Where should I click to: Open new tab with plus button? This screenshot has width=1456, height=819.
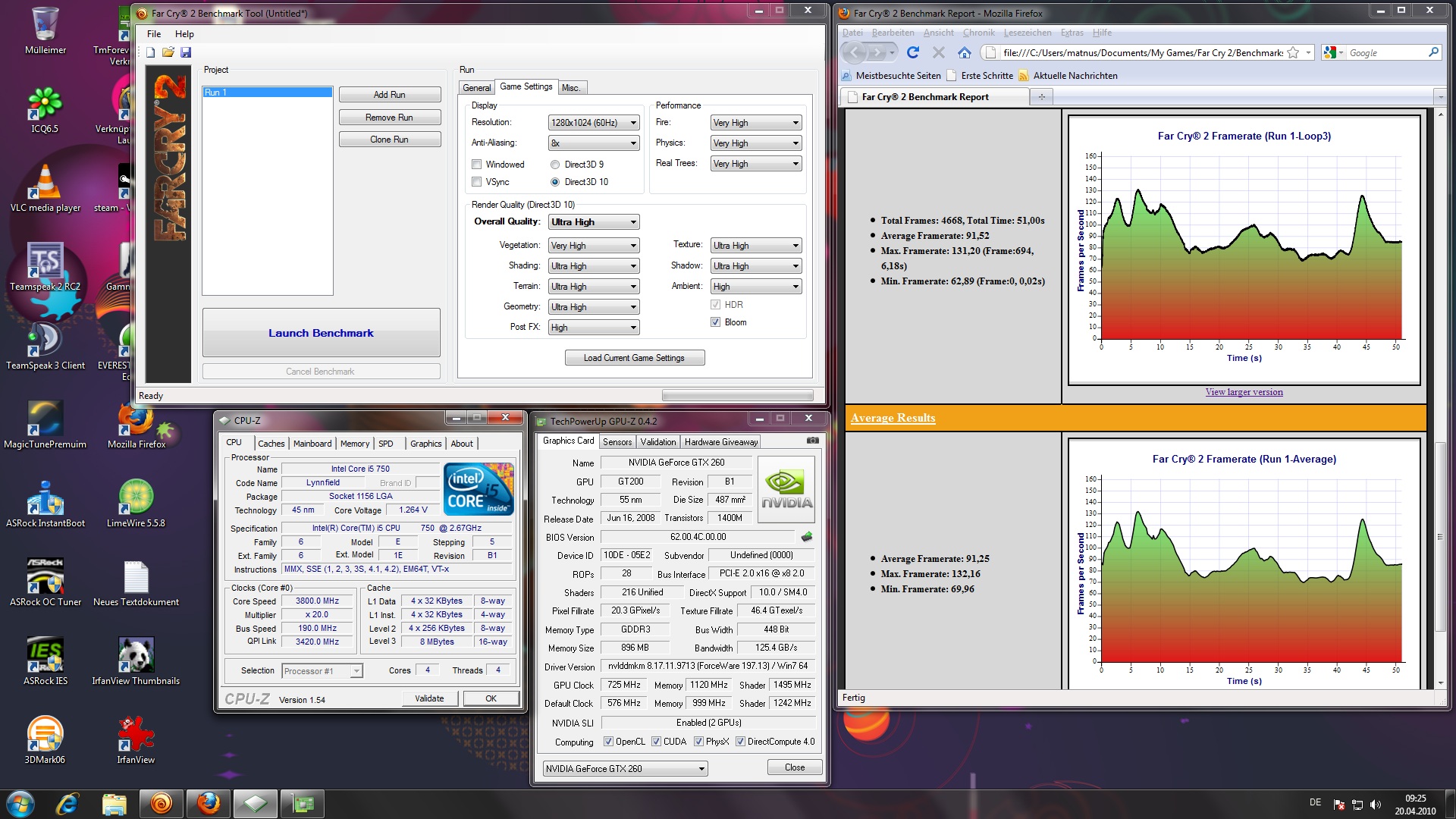[x=1042, y=97]
